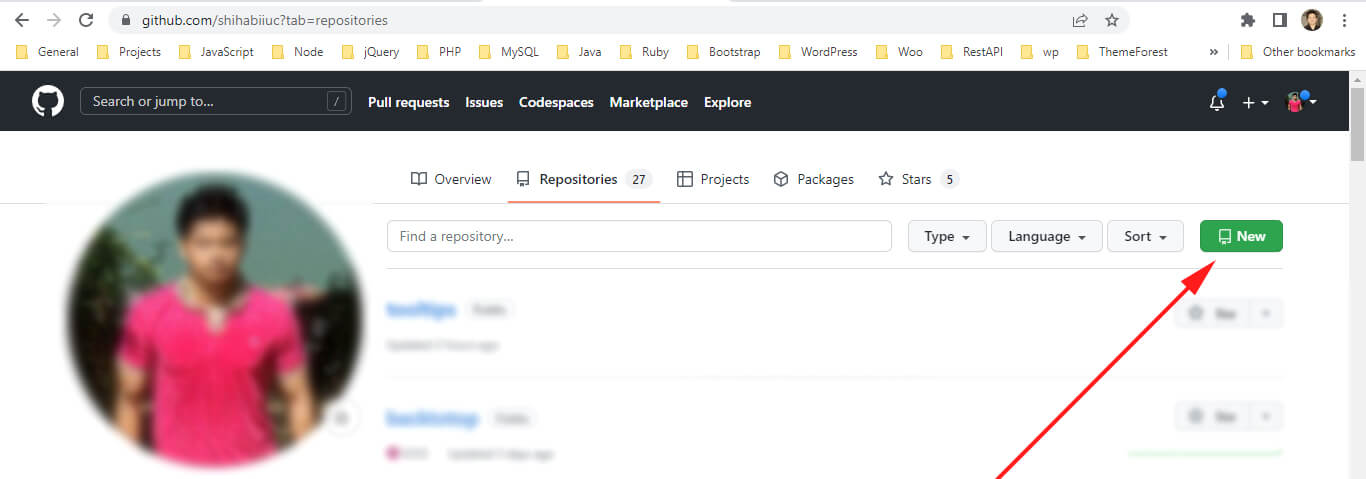The width and height of the screenshot is (1366, 479).
Task: Click the address bar URL text
Action: tap(265, 20)
